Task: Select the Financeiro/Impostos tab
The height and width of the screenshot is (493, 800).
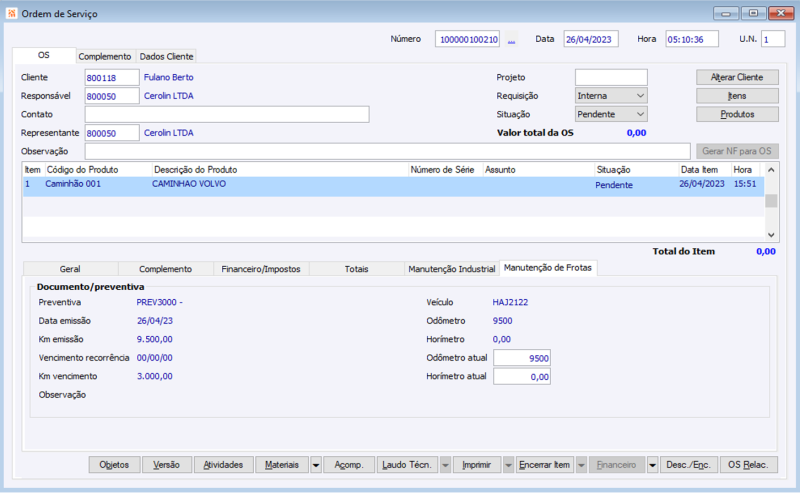Action: click(x=261, y=269)
